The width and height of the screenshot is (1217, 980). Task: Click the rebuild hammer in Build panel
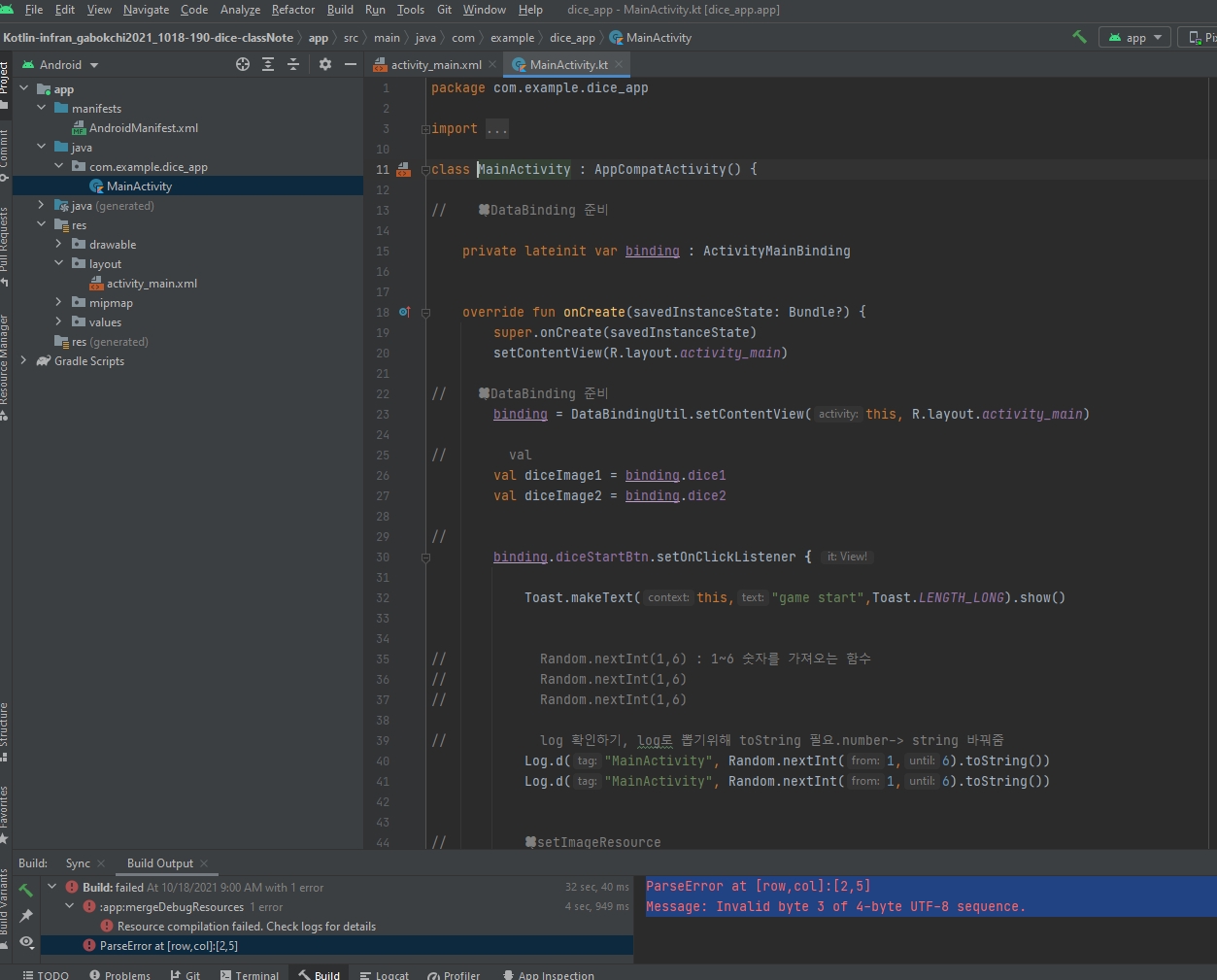tap(26, 890)
